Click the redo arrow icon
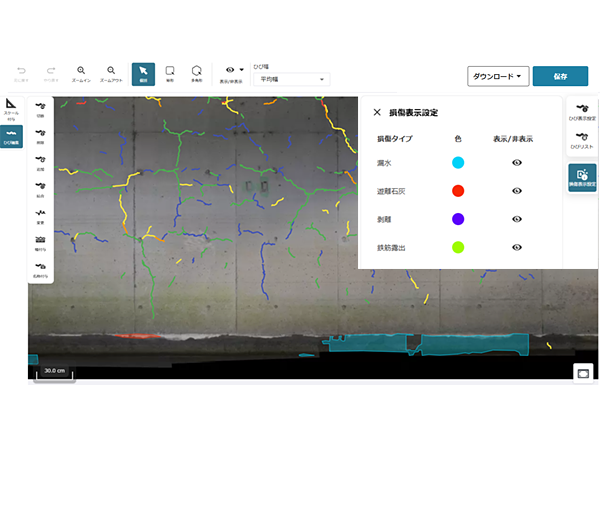Viewport: 600px width, 520px height. pos(51,71)
